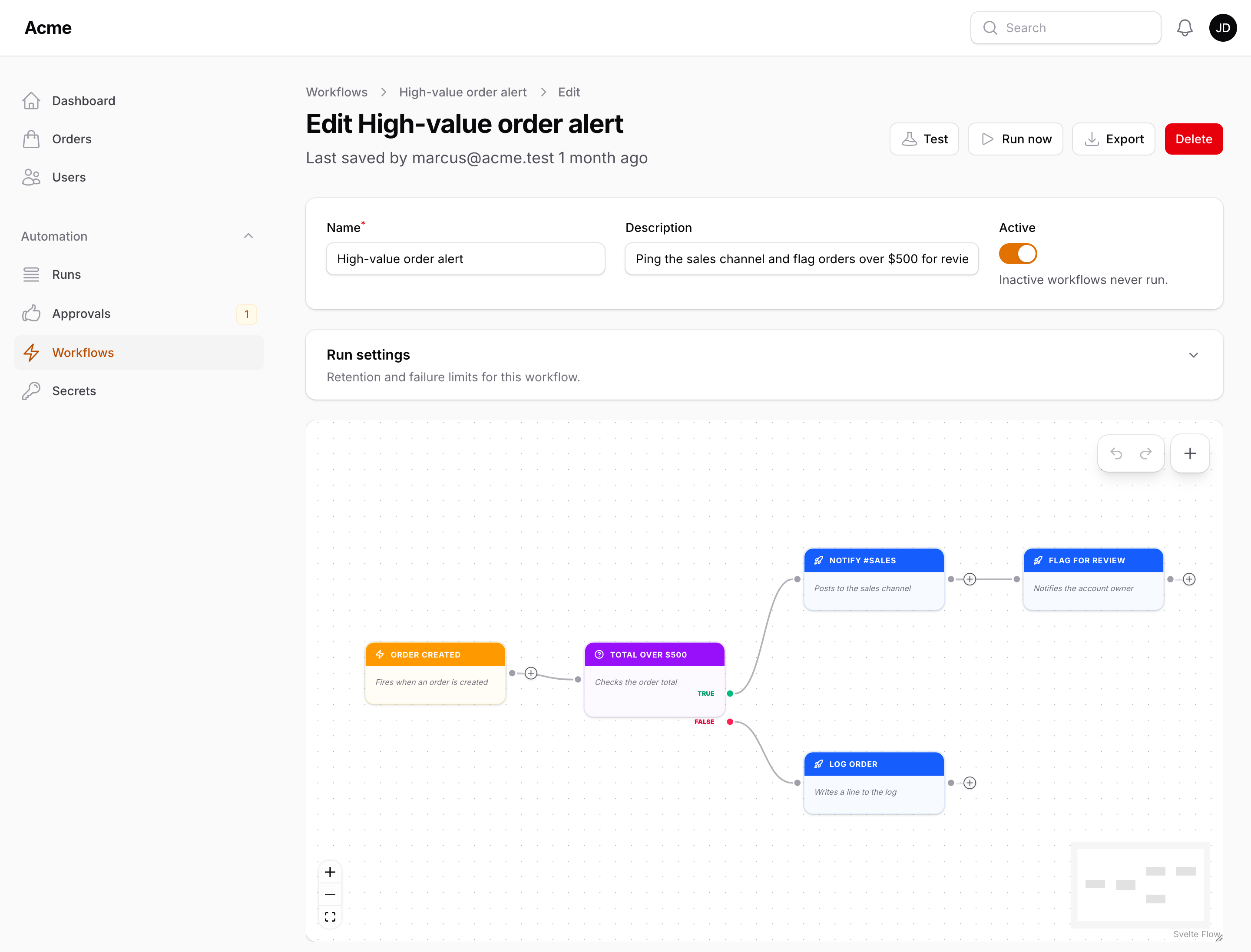Click the rocket icon on Log Order
Screen dimensions: 1251x952
coord(818,764)
